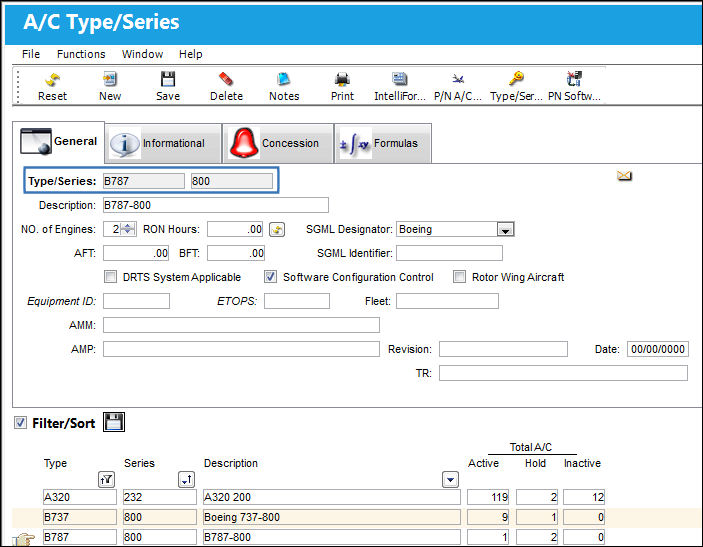Click the SGML Identifier field
The width and height of the screenshot is (703, 547).
click(x=449, y=253)
